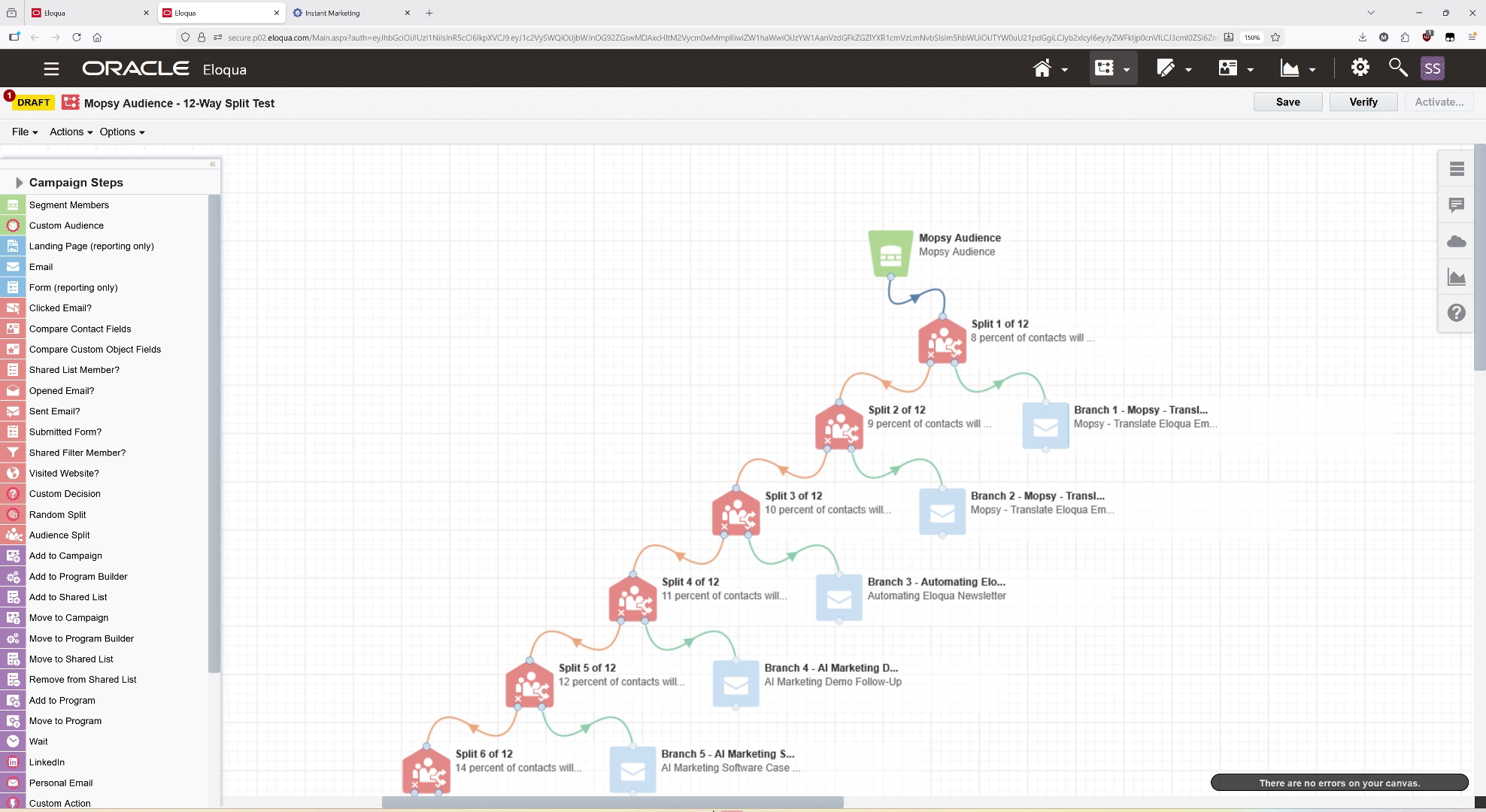Reload the page in the browser
The image size is (1486, 812).
[76, 37]
